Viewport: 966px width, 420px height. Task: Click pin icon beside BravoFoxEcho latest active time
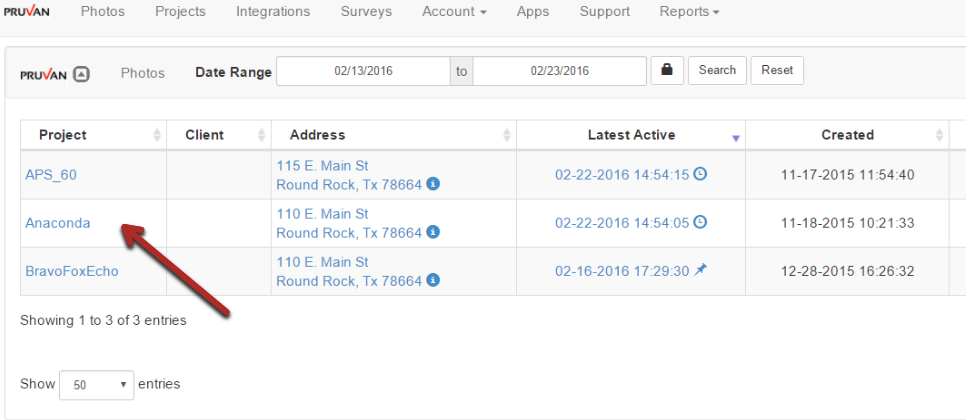pos(700,270)
